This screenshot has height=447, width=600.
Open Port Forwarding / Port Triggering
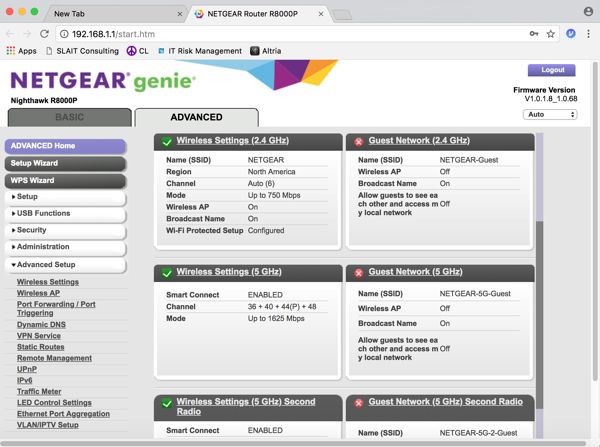[56, 308]
